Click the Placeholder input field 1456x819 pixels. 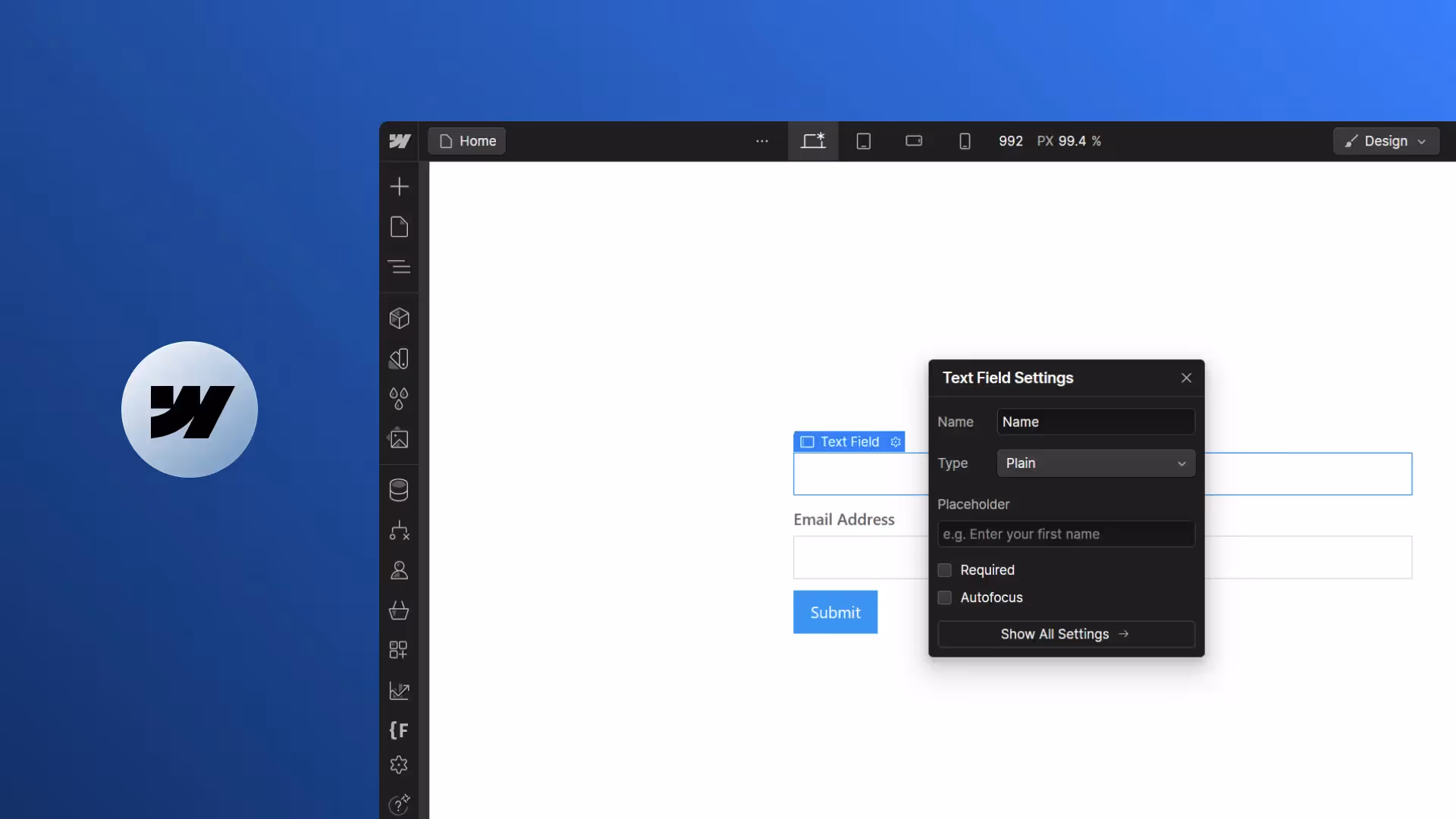click(x=1065, y=535)
